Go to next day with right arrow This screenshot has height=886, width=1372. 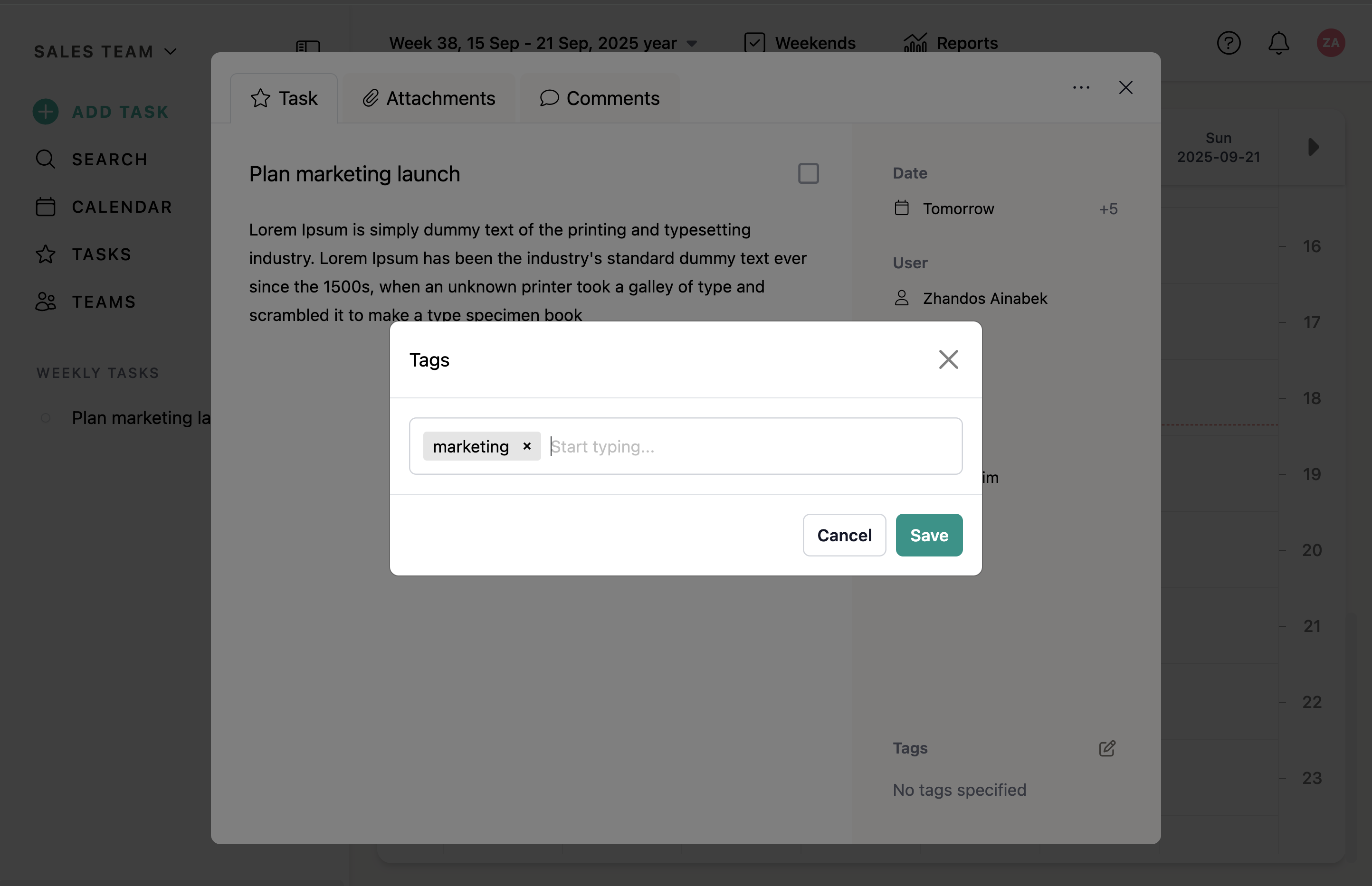(1313, 147)
